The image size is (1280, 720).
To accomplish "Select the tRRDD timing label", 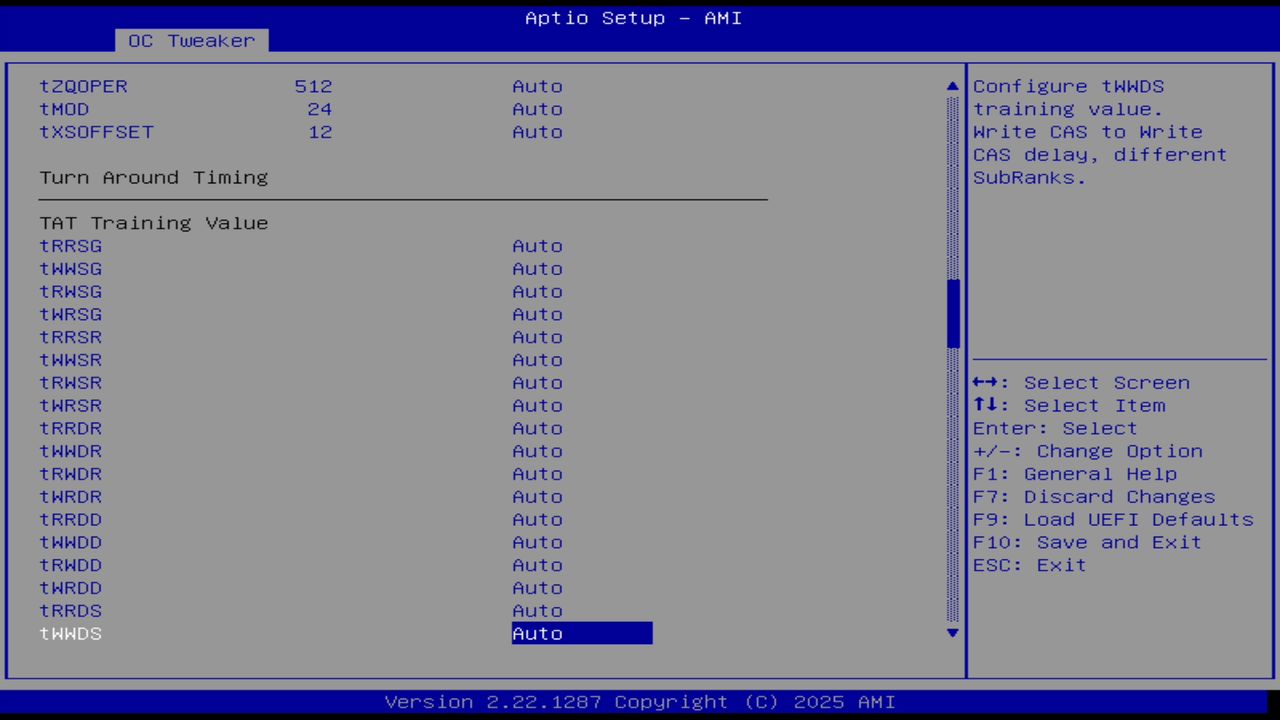I will tap(70, 520).
